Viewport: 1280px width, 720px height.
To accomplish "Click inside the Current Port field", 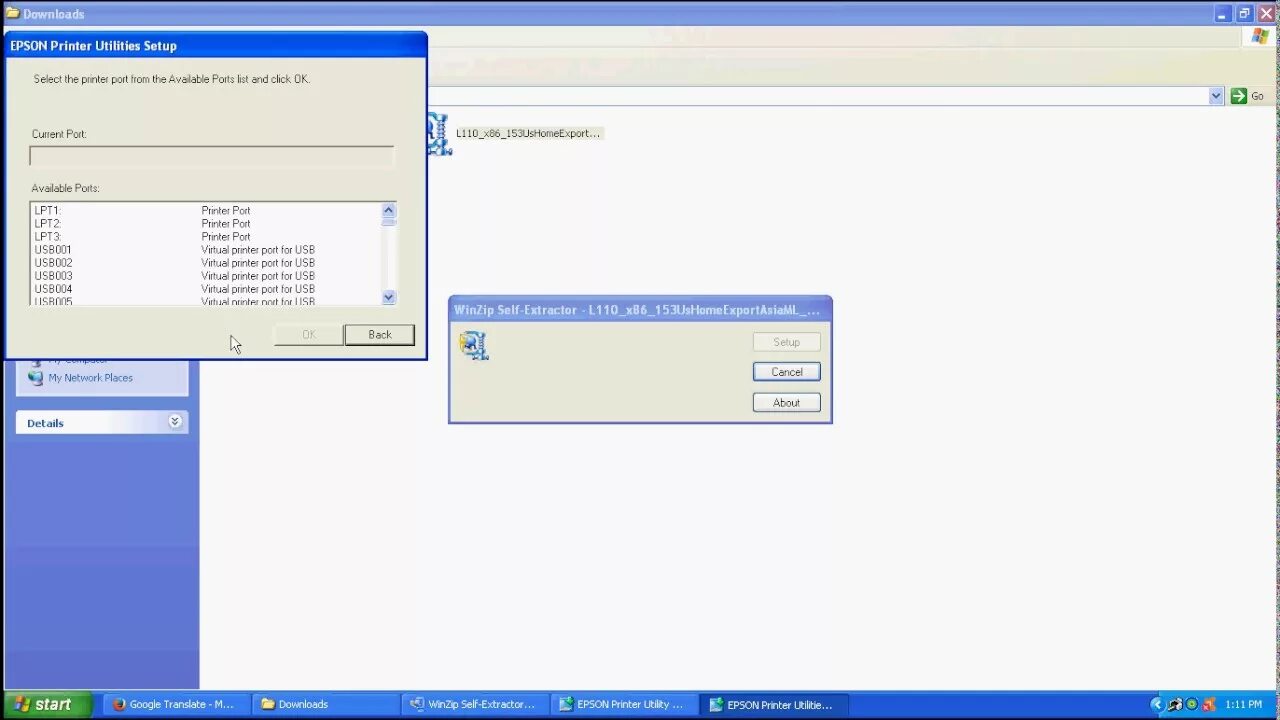I will coord(212,156).
